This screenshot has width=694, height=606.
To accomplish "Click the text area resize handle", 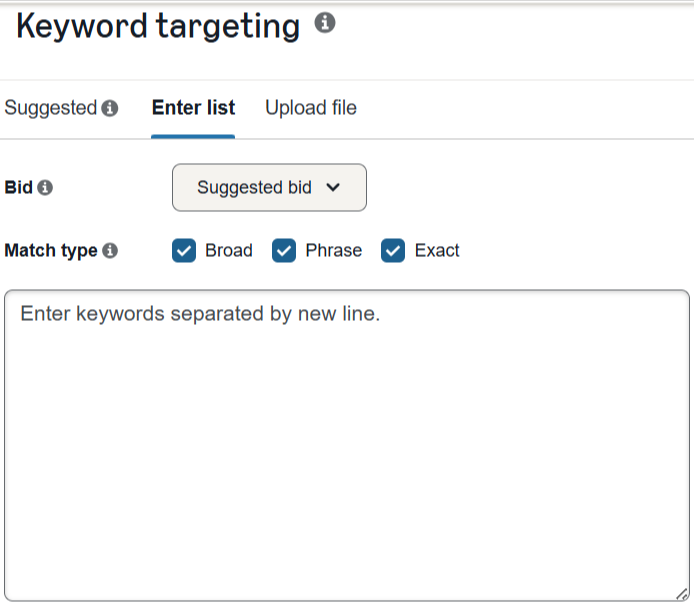I will coord(682,594).
